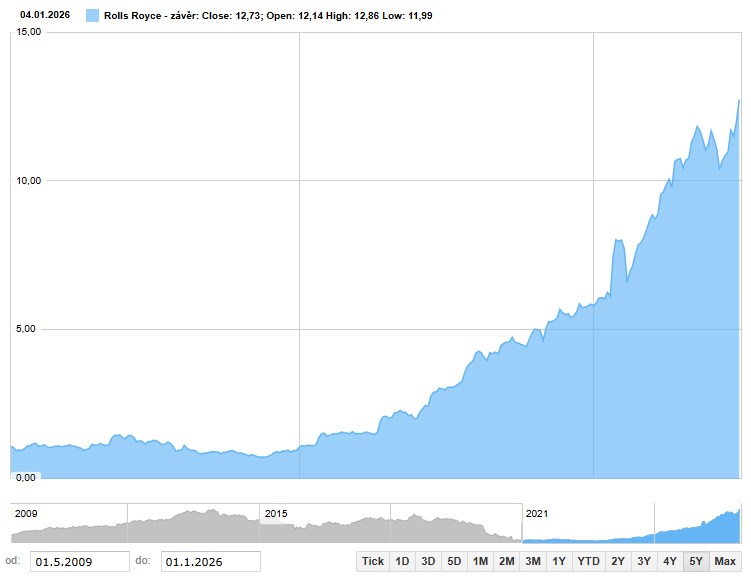Screen dimensions: 751x587
Task: Select the YTD range
Action: point(589,561)
